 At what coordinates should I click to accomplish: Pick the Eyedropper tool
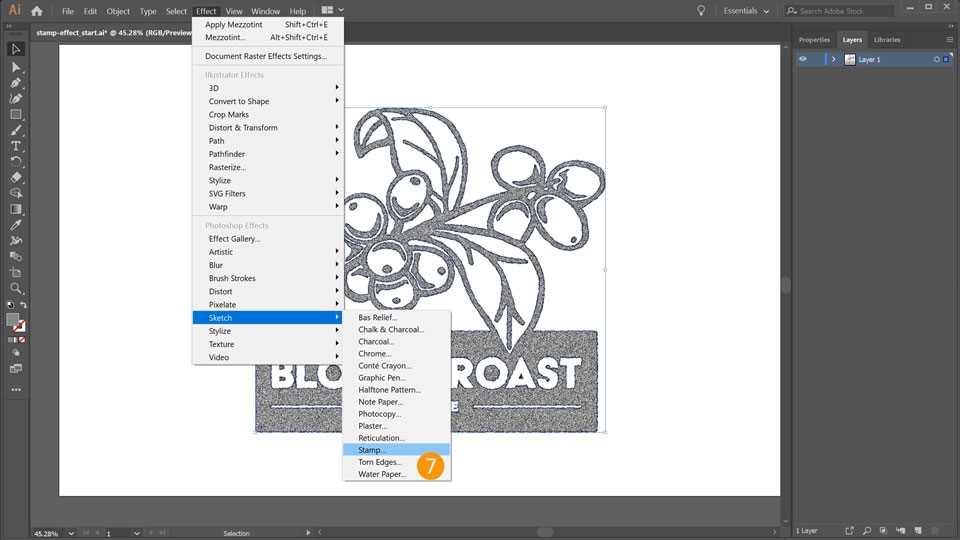[16, 225]
